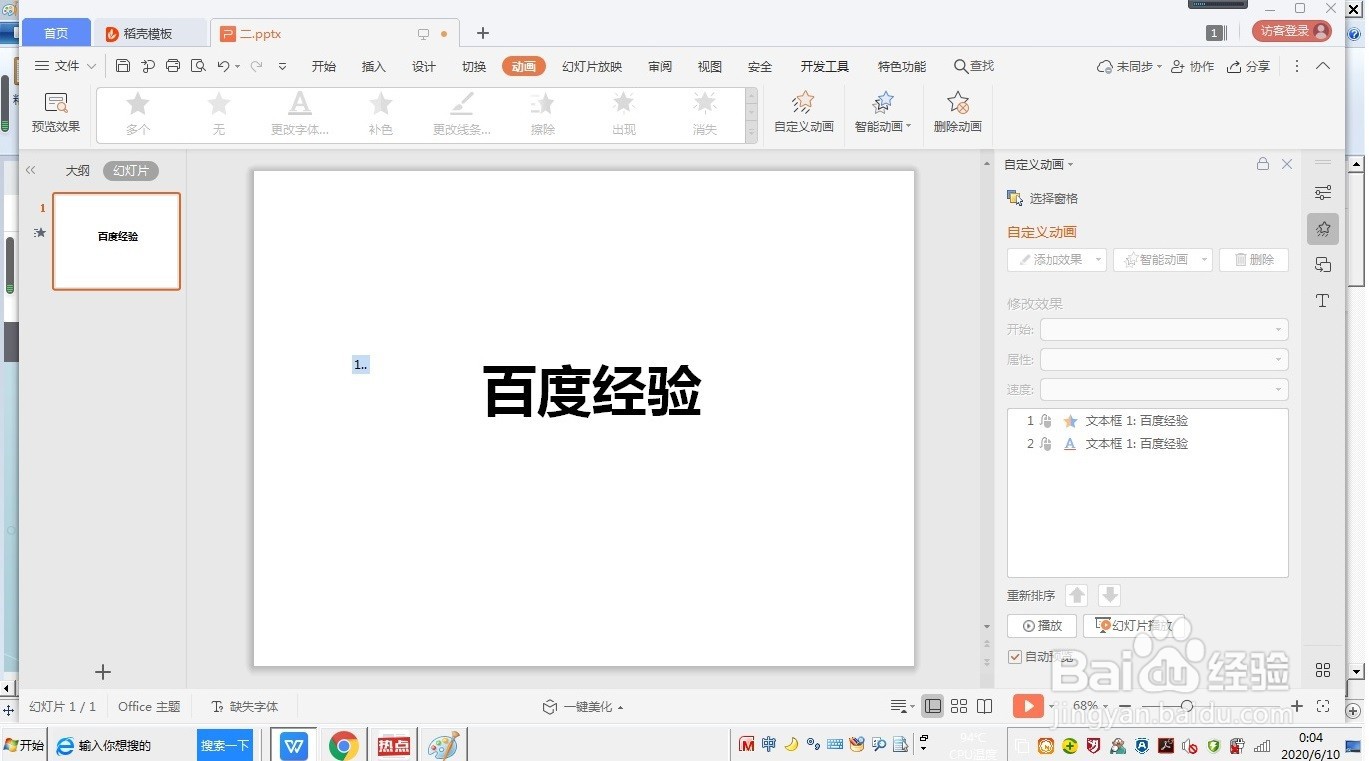Click the Redo arrow icon
Viewport: 1369px width, 761px height.
256,66
